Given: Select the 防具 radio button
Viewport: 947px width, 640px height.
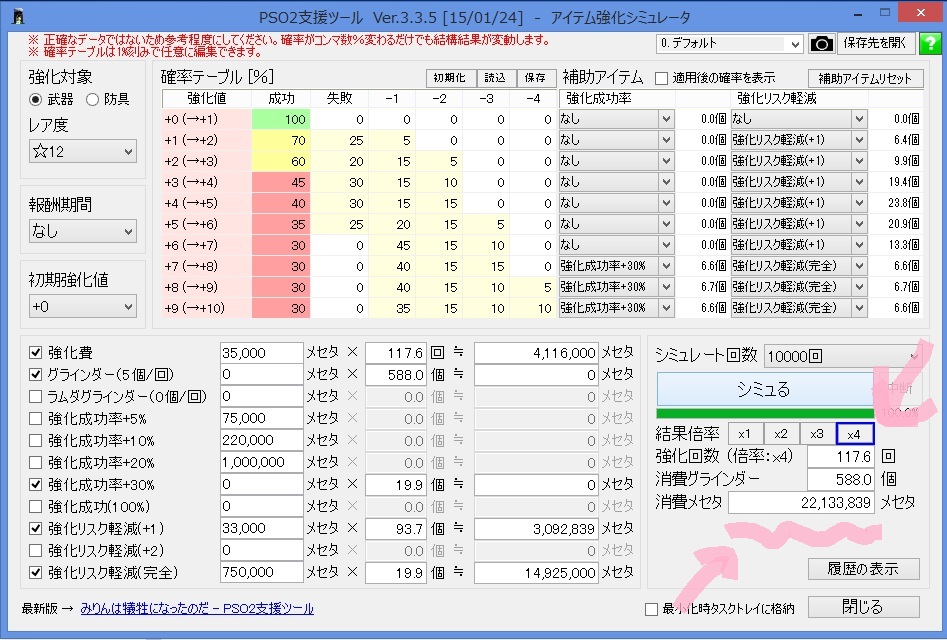Looking at the screenshot, I should tap(92, 99).
